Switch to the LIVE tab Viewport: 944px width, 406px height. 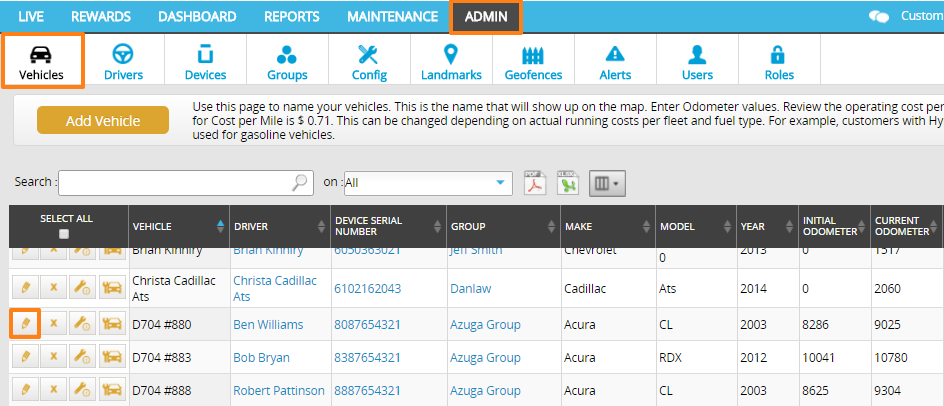tap(31, 16)
